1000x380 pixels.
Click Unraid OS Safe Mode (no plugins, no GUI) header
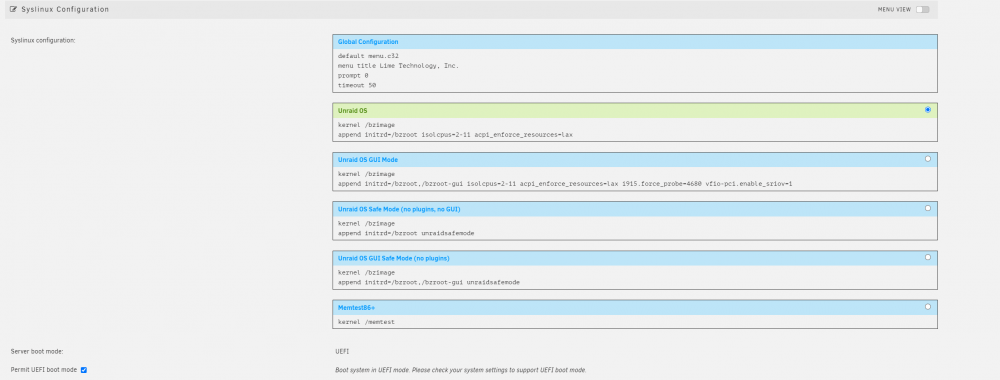399,209
